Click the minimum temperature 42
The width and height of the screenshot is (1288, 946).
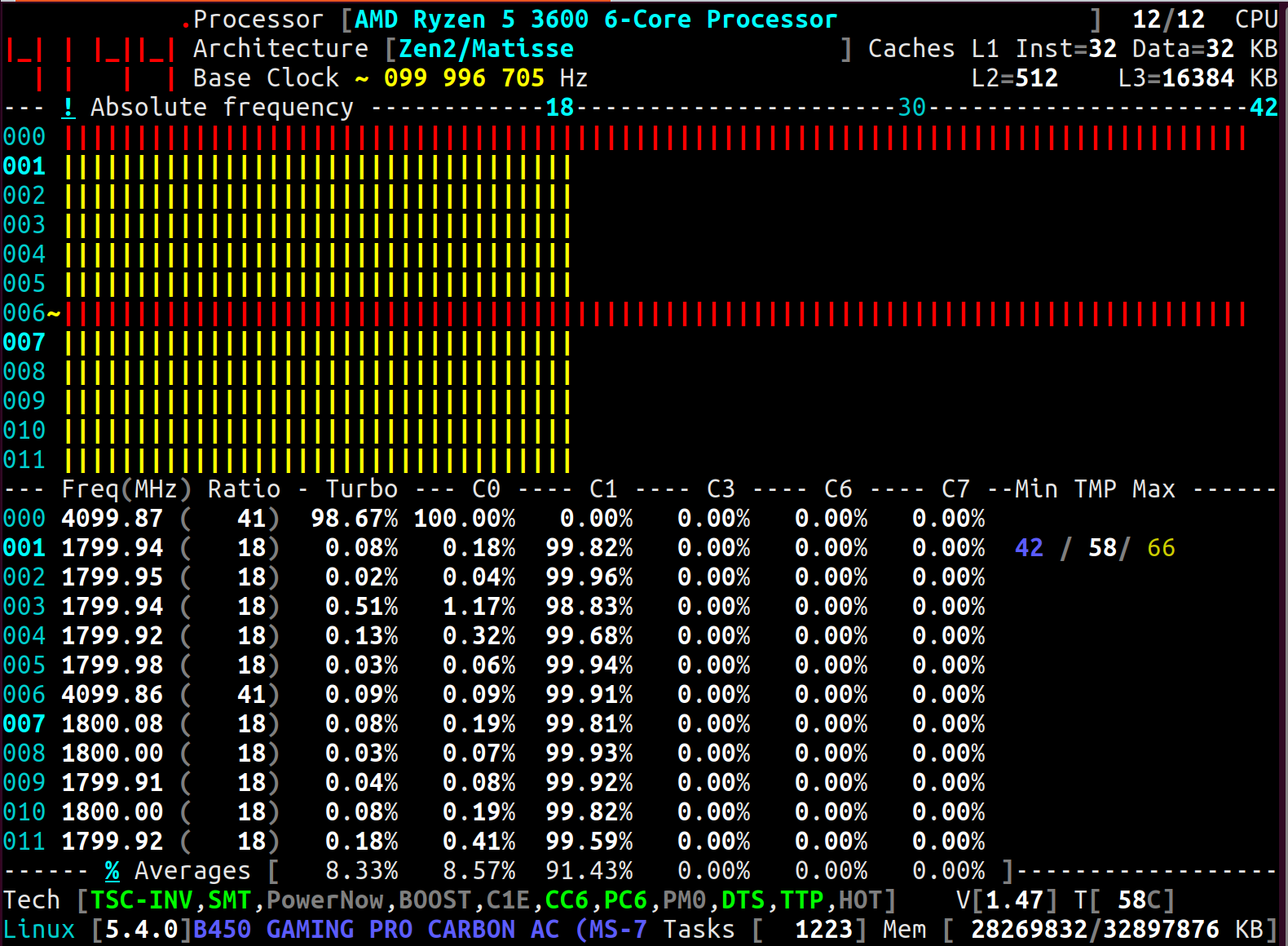click(1029, 548)
